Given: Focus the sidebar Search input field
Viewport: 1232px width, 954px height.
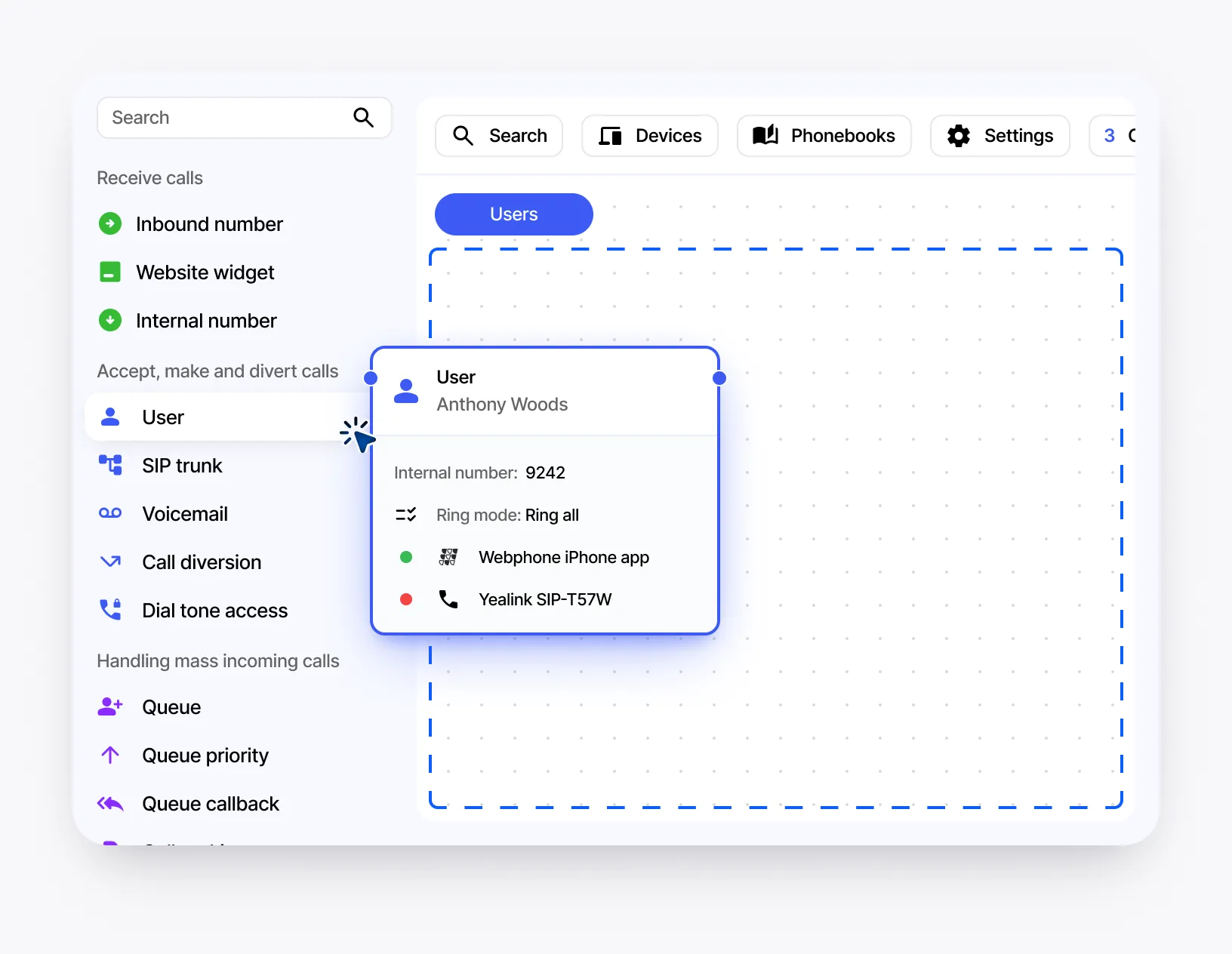Looking at the screenshot, I should pyautogui.click(x=245, y=118).
